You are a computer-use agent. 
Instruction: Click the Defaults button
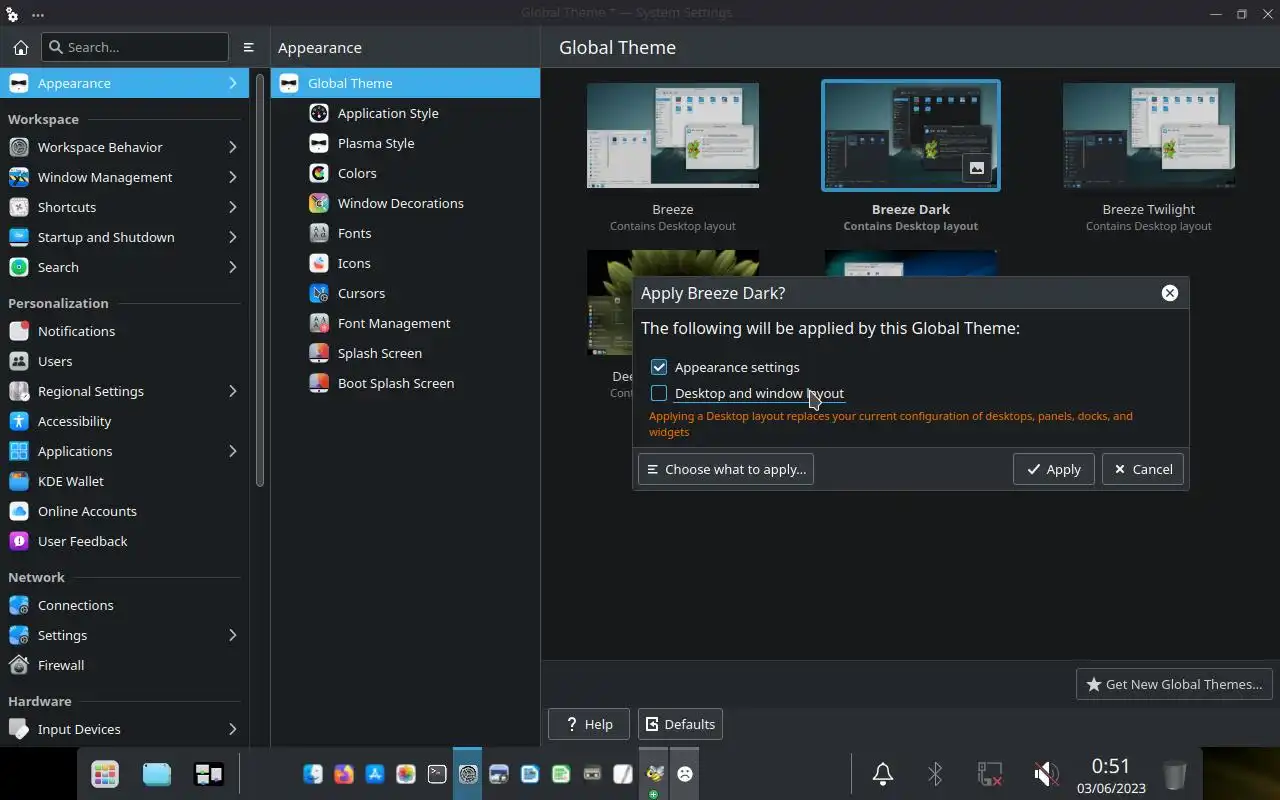click(x=680, y=724)
